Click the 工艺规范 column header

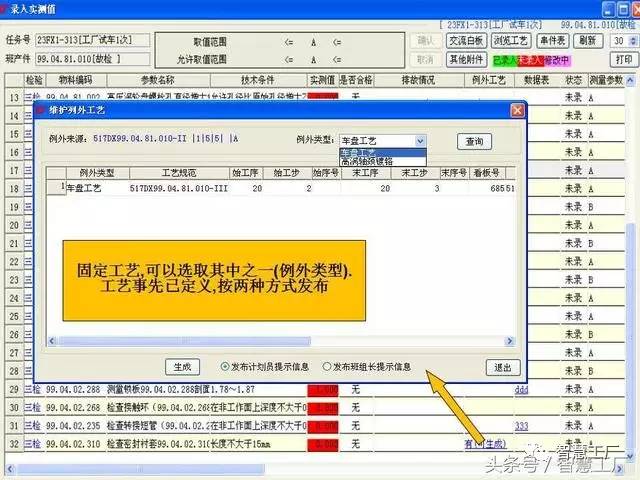coord(179,173)
